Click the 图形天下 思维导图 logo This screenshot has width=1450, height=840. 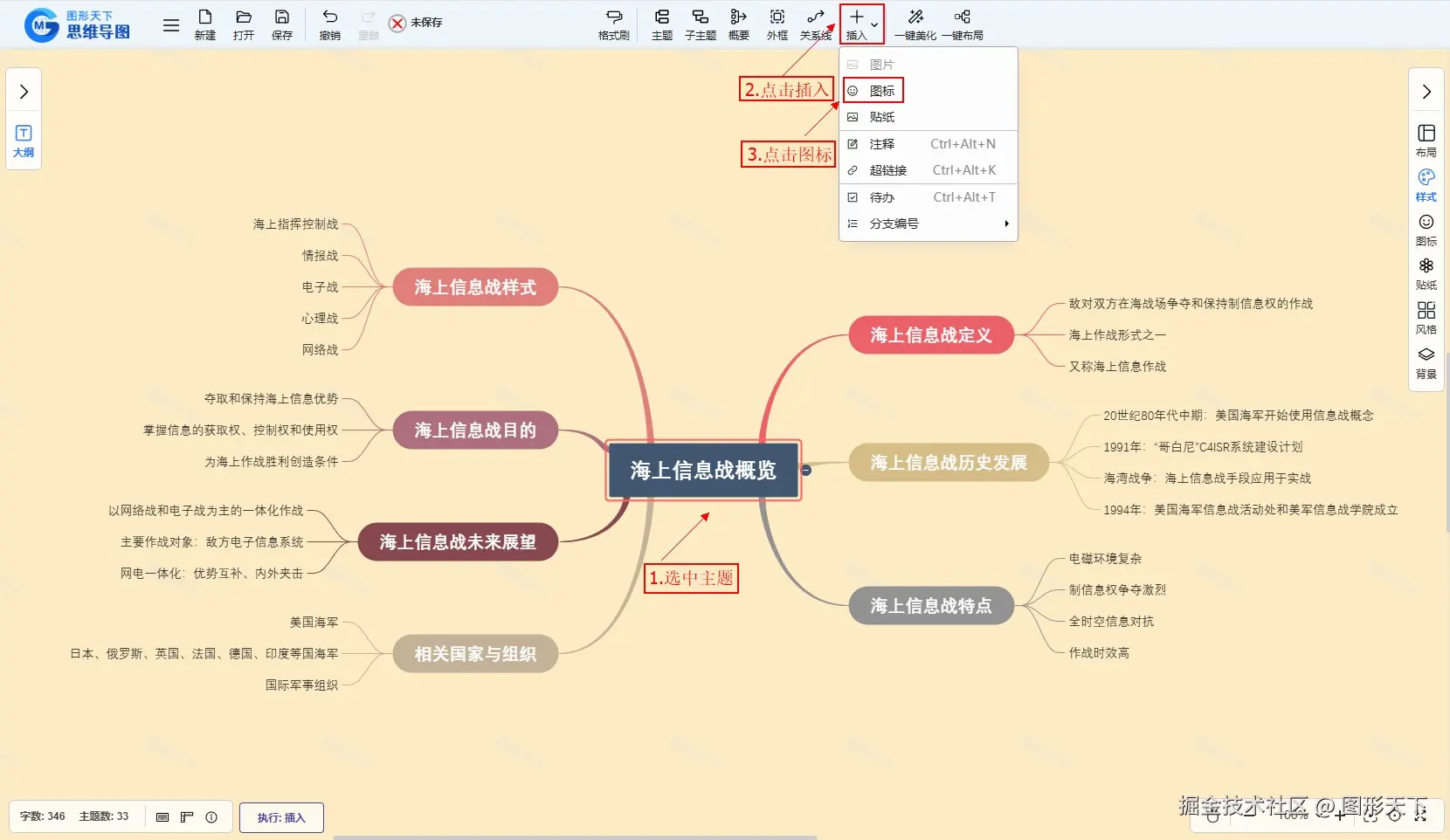coord(77,25)
